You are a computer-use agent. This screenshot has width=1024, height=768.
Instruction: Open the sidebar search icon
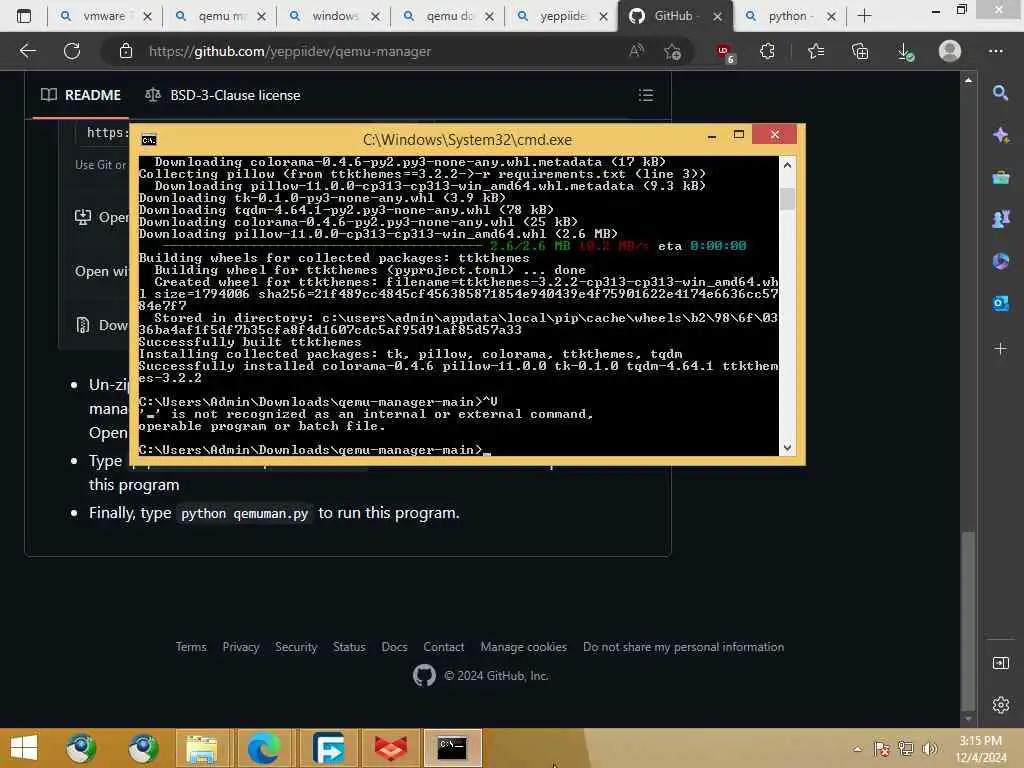[x=1000, y=93]
